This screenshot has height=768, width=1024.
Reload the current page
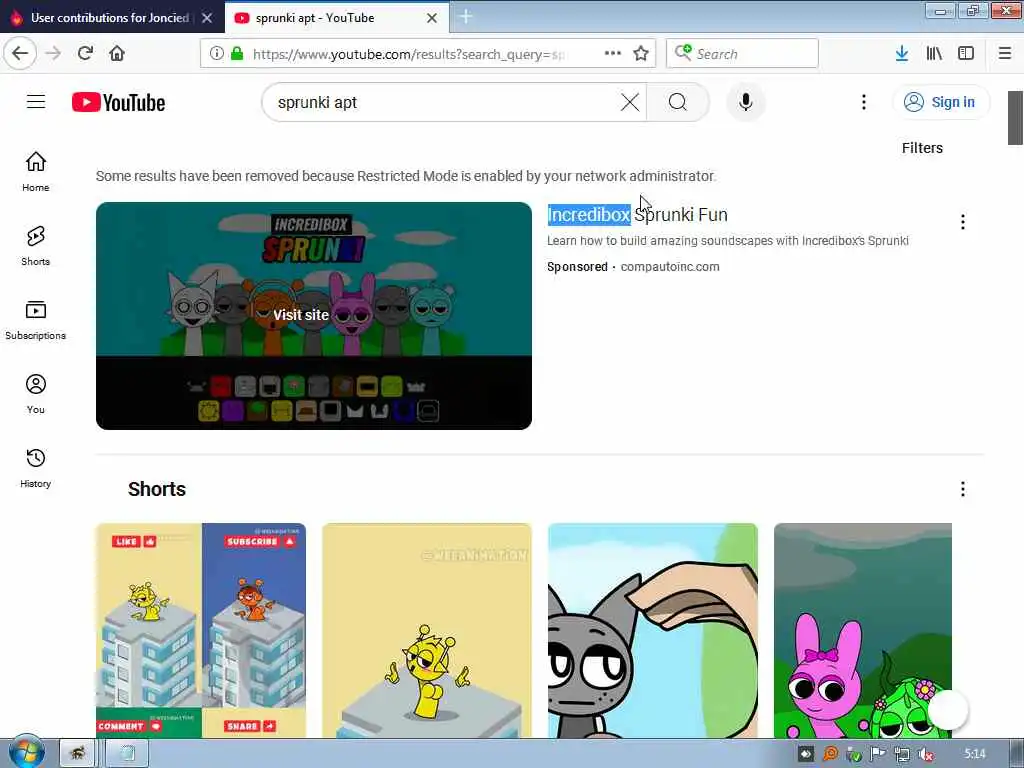click(85, 53)
